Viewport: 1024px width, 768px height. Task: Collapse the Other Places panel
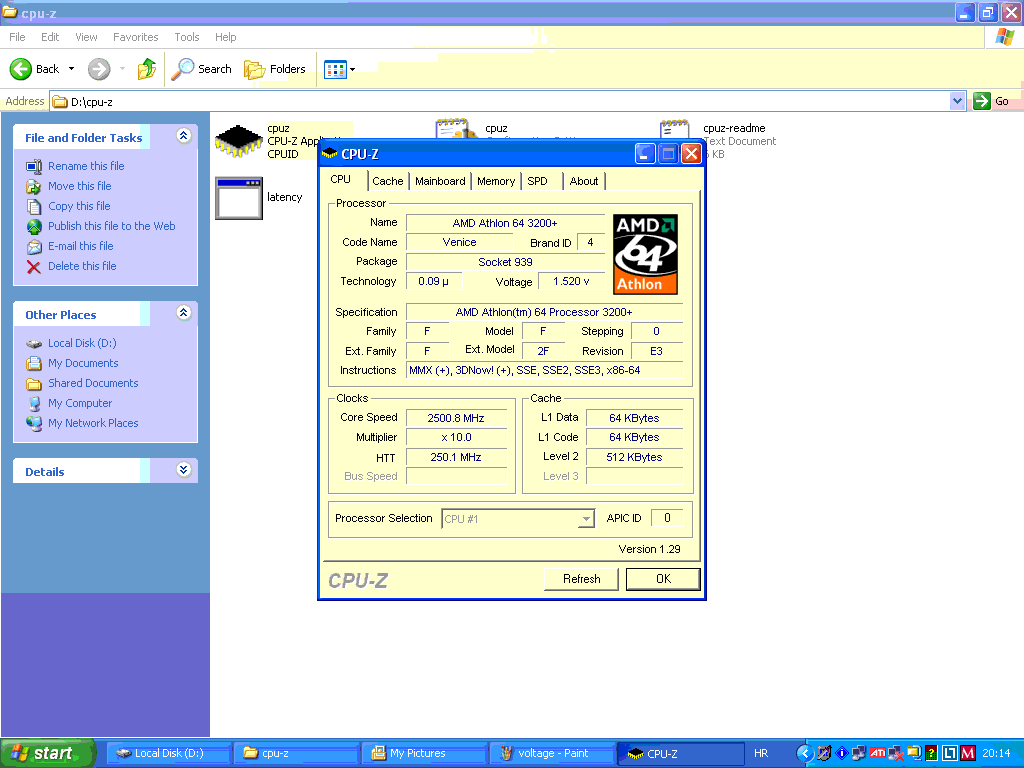(x=183, y=314)
